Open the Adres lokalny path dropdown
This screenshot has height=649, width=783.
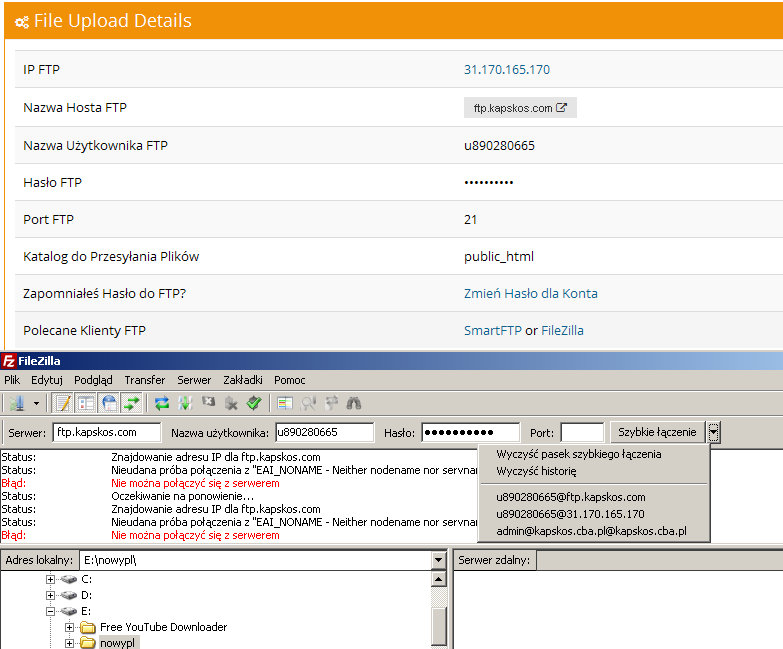(438, 560)
